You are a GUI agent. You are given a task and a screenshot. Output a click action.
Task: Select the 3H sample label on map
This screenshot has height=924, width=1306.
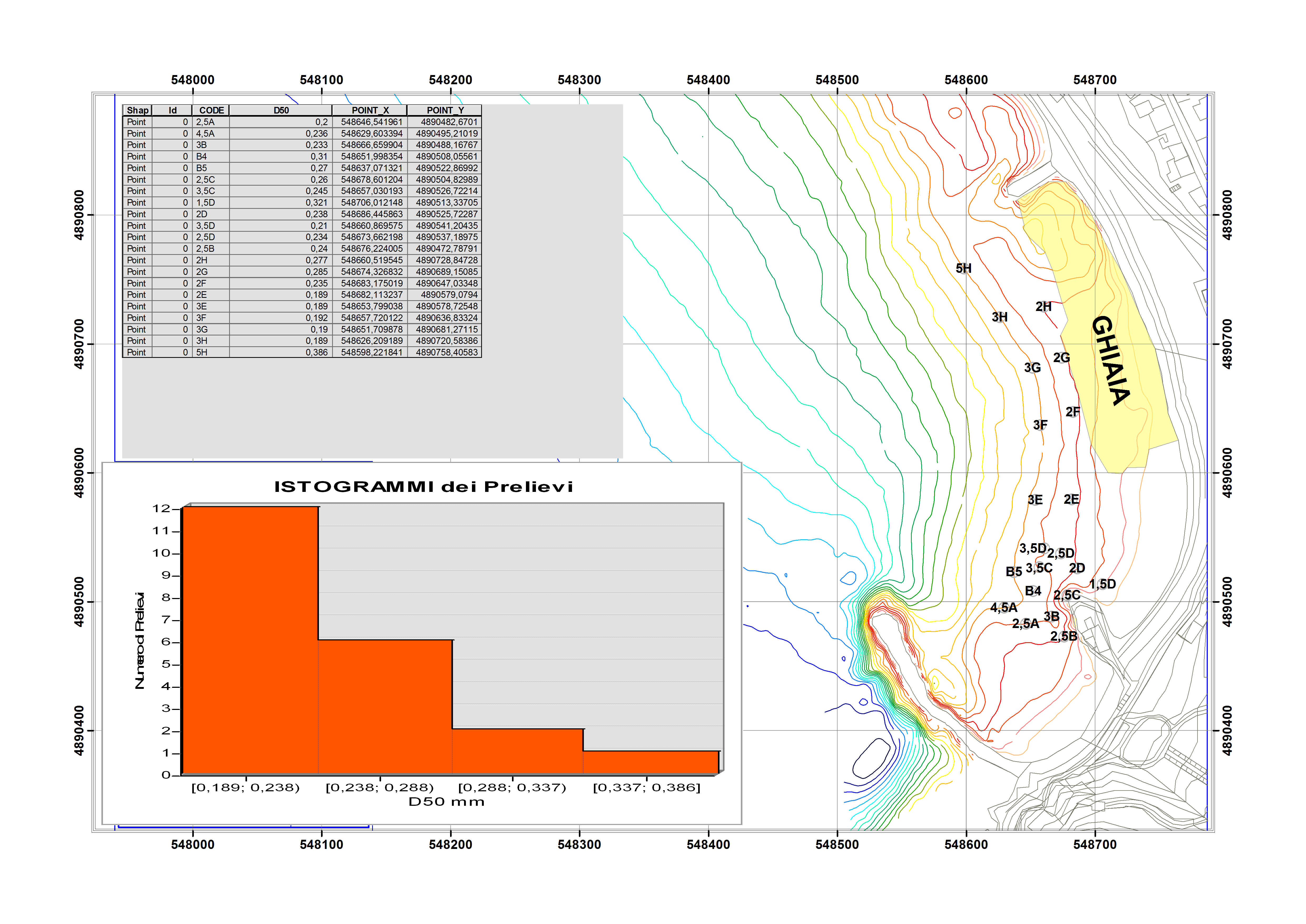(x=999, y=317)
